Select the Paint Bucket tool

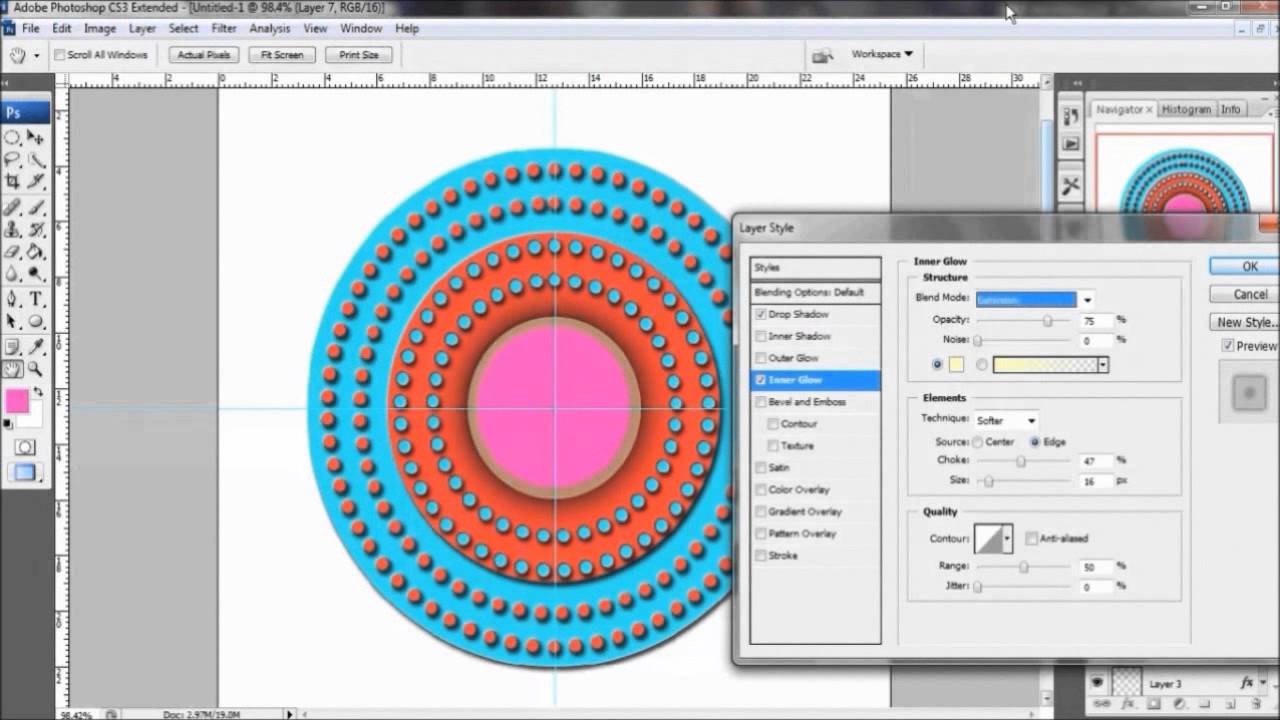point(36,252)
